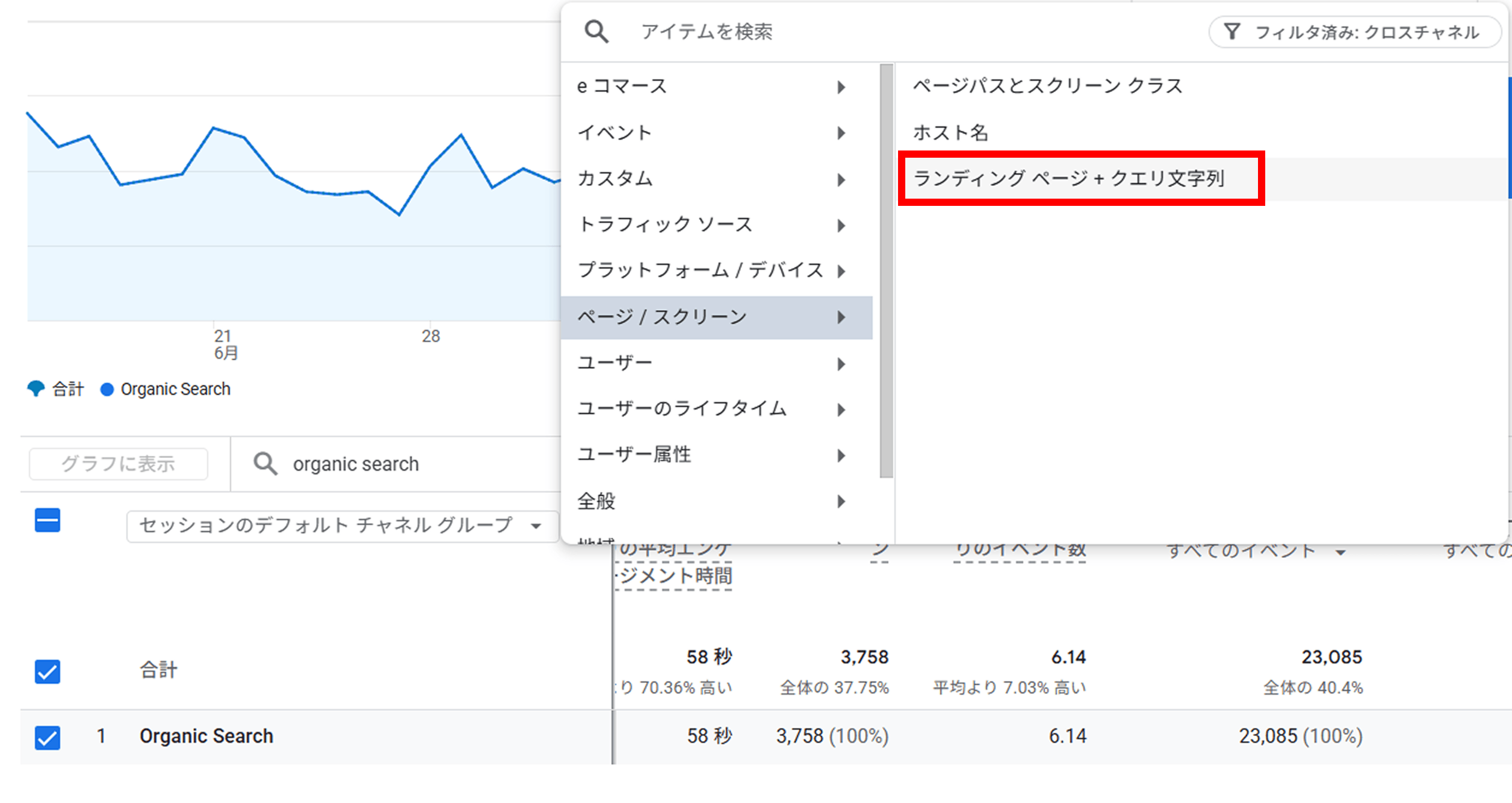Click the funnel icon in the filter chip

[x=1232, y=31]
